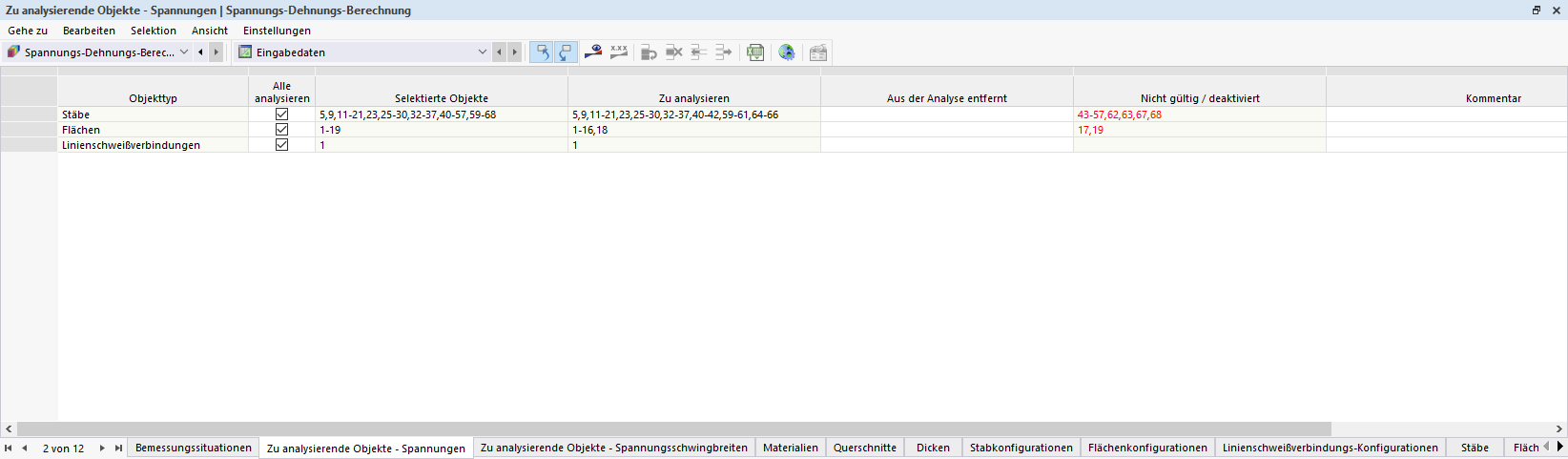Click the scrollbar right arrow
This screenshot has width=1568, height=459.
click(x=1559, y=428)
